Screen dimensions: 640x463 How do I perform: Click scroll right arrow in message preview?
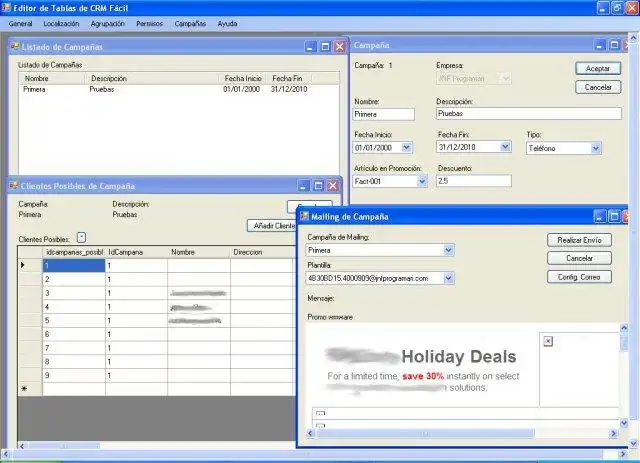coord(613,434)
